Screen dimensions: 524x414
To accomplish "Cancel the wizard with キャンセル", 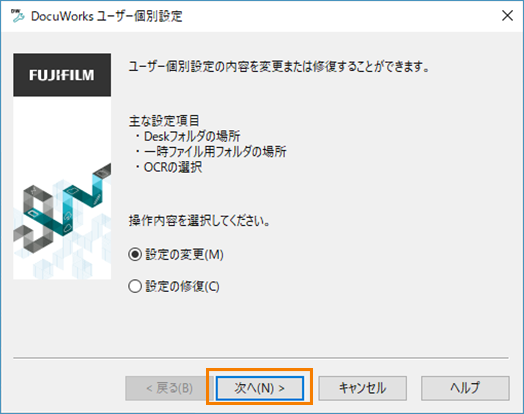I will pos(363,388).
